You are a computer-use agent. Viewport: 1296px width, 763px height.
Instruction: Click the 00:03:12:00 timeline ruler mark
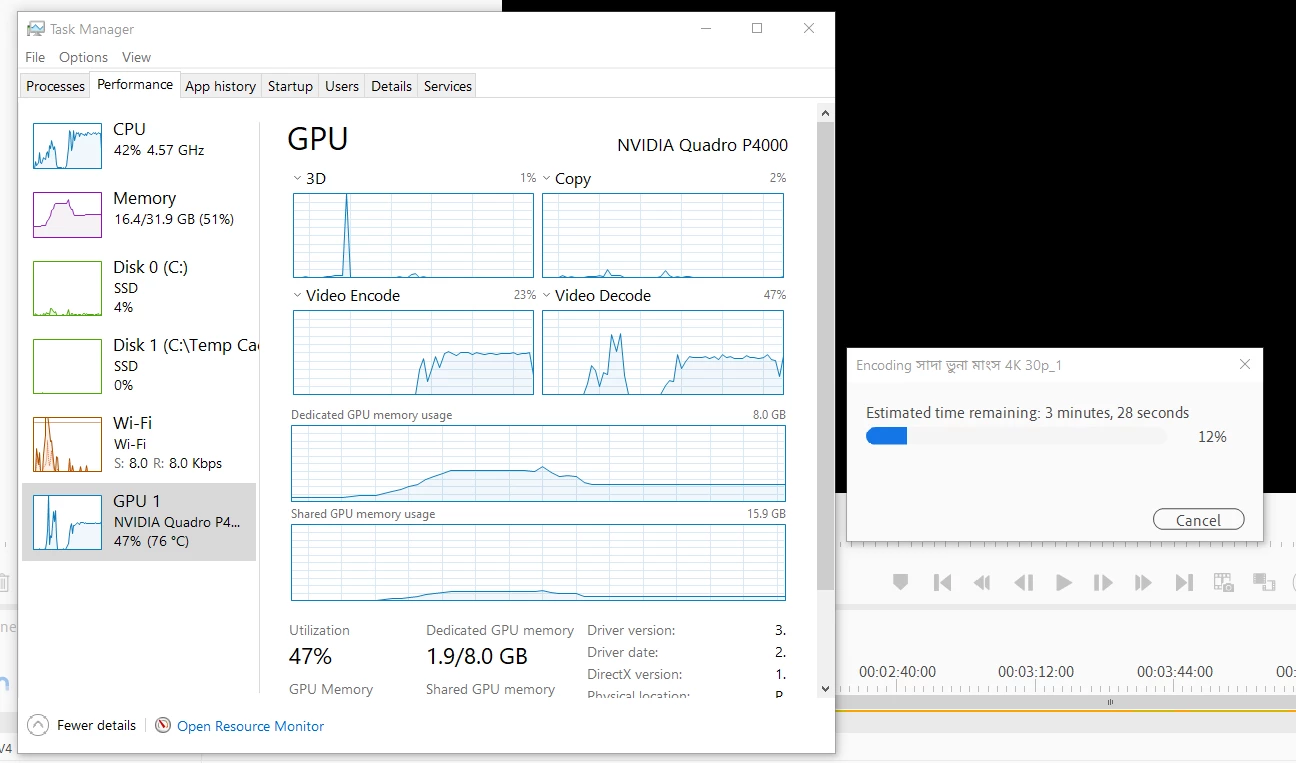click(x=1036, y=672)
